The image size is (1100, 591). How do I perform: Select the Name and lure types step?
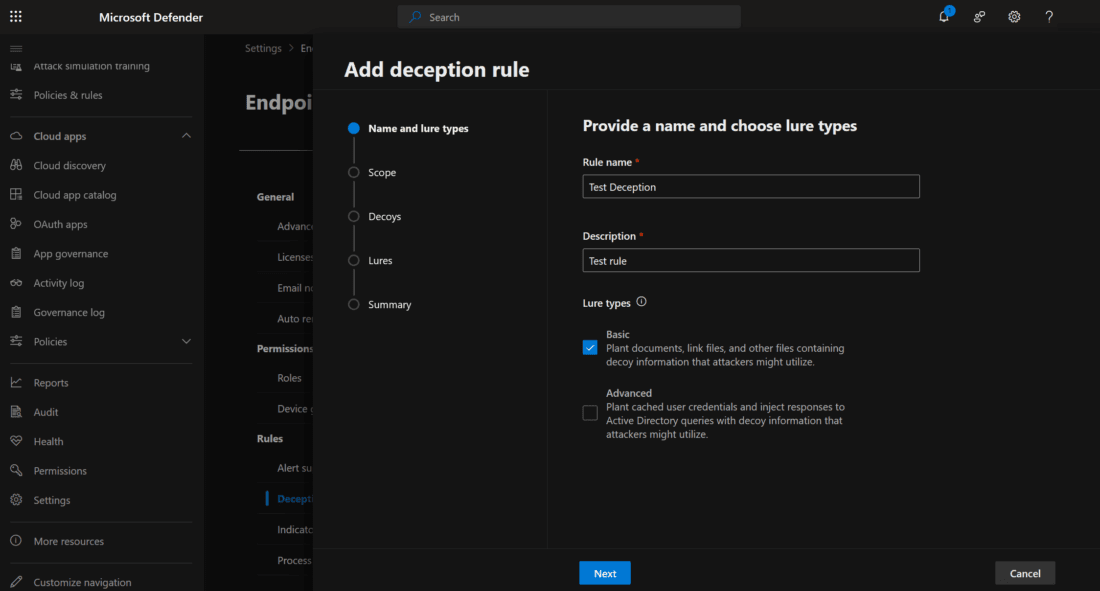coord(418,128)
